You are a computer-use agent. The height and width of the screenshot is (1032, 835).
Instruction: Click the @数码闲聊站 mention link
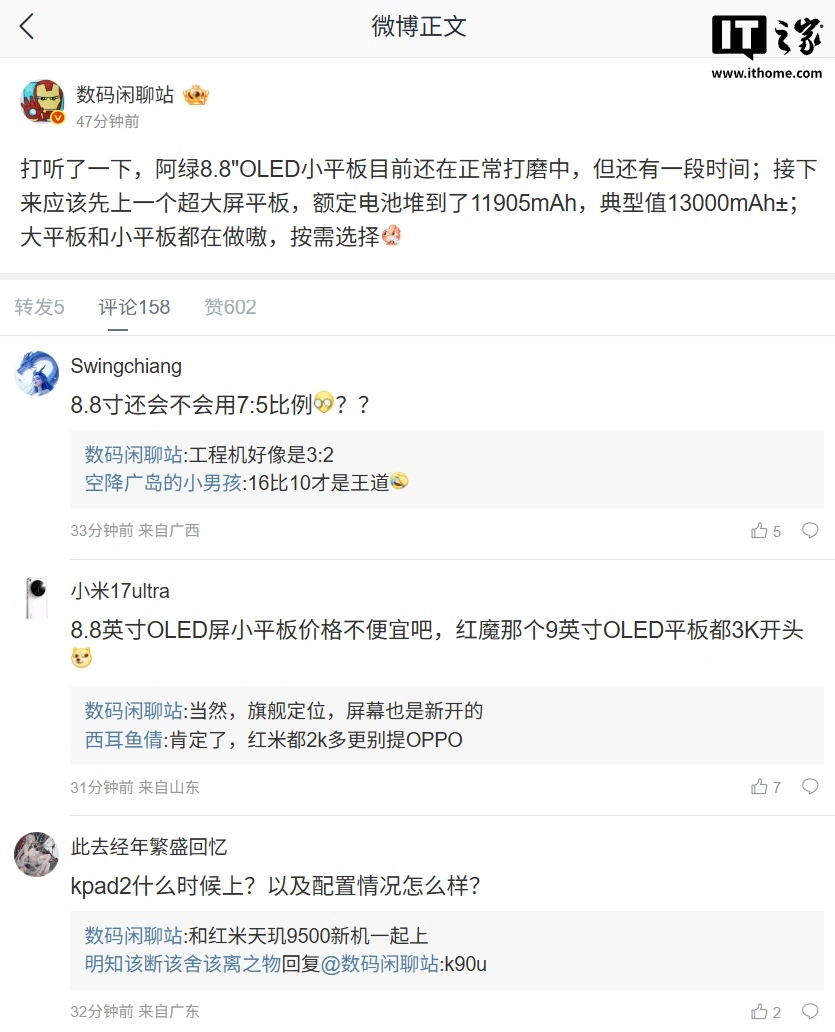[380, 965]
